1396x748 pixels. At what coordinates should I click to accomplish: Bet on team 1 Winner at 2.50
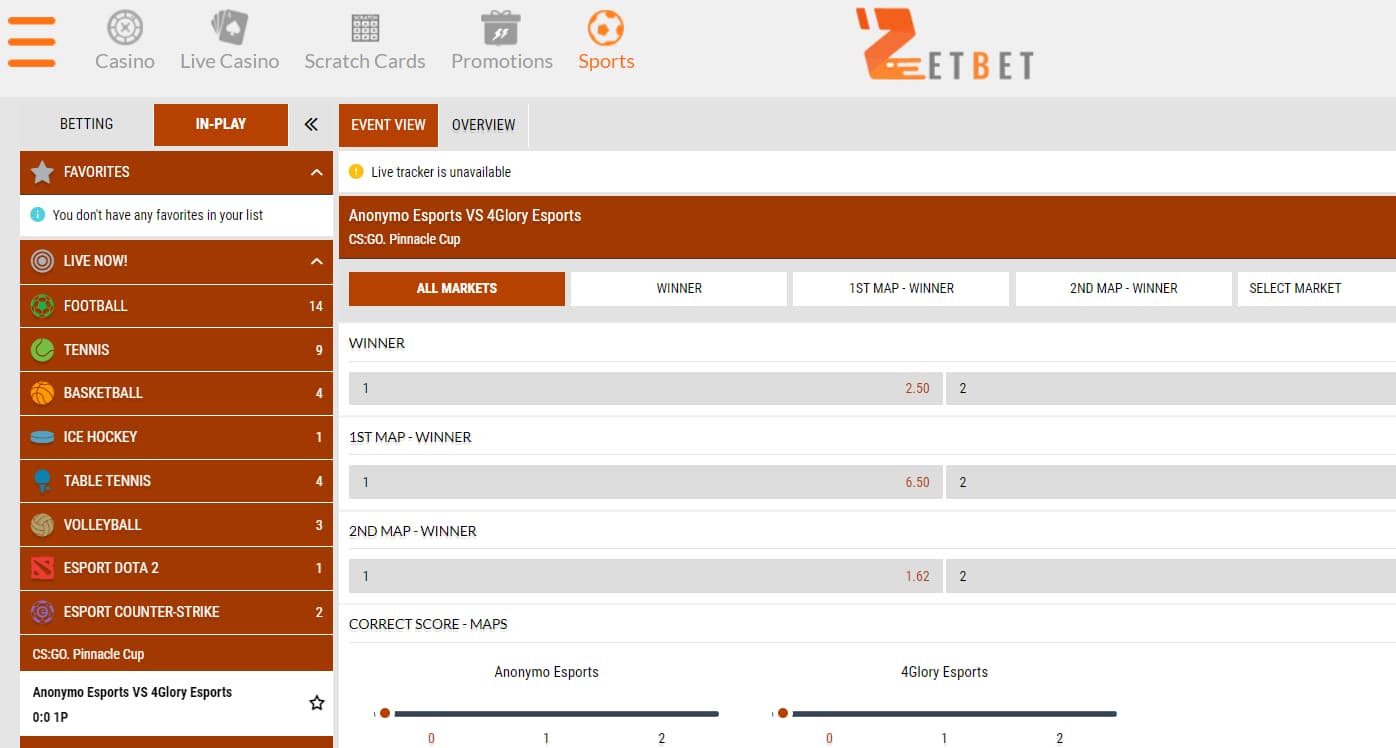click(x=645, y=388)
